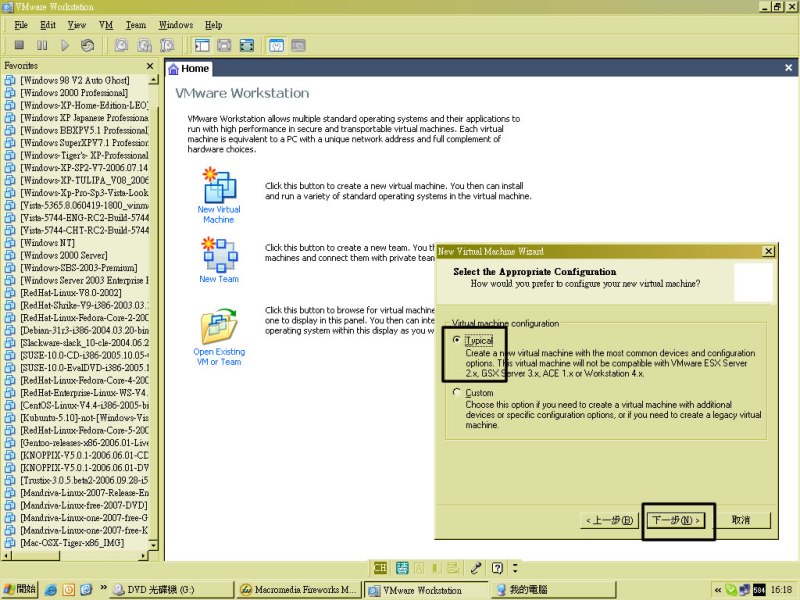Viewport: 800px width, 600px height.
Task: Switch to 我的電腦 taskbar button
Action: 555,590
